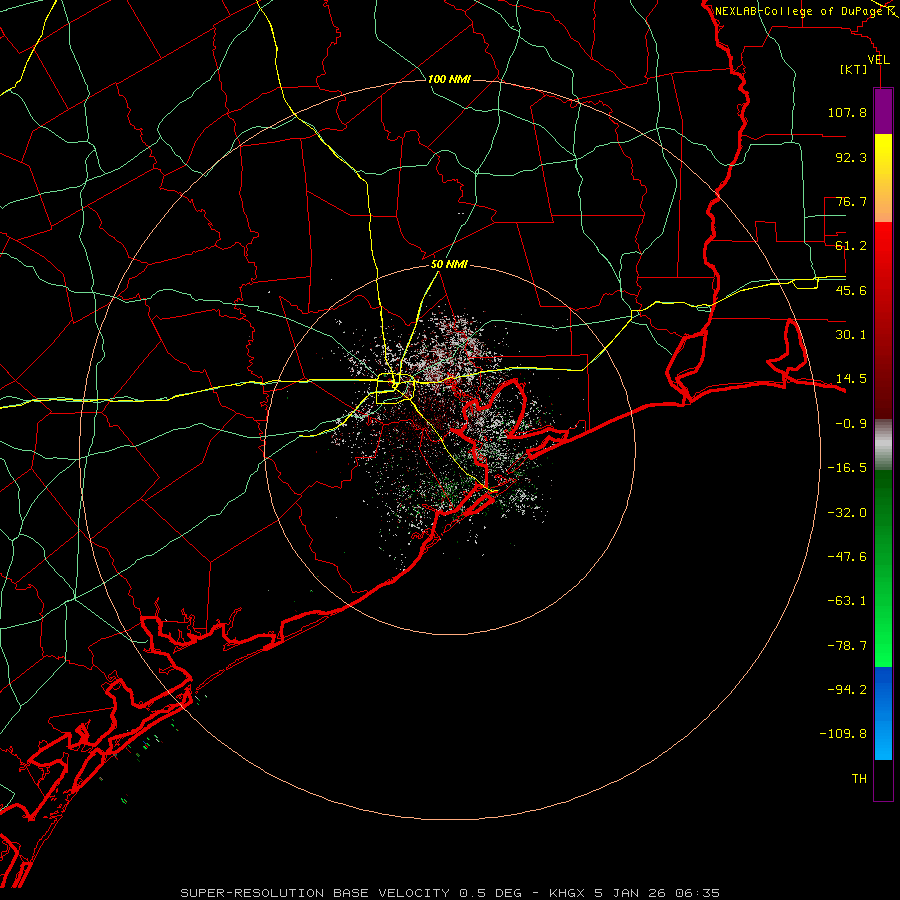Click the 100 NMI range ring label
This screenshot has width=900, height=900.
pyautogui.click(x=449, y=79)
